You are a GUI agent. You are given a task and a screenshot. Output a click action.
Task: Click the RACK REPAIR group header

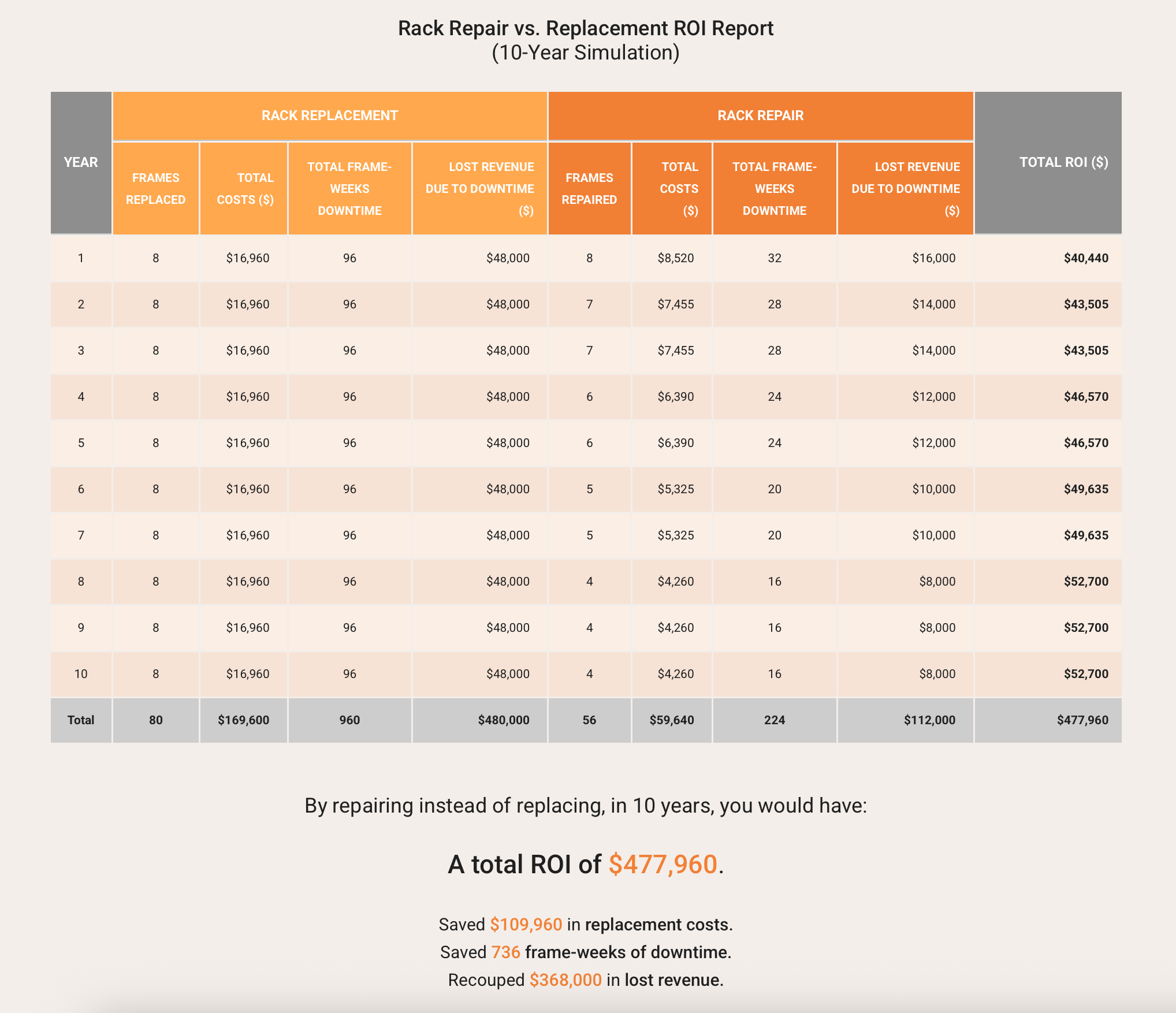760,116
